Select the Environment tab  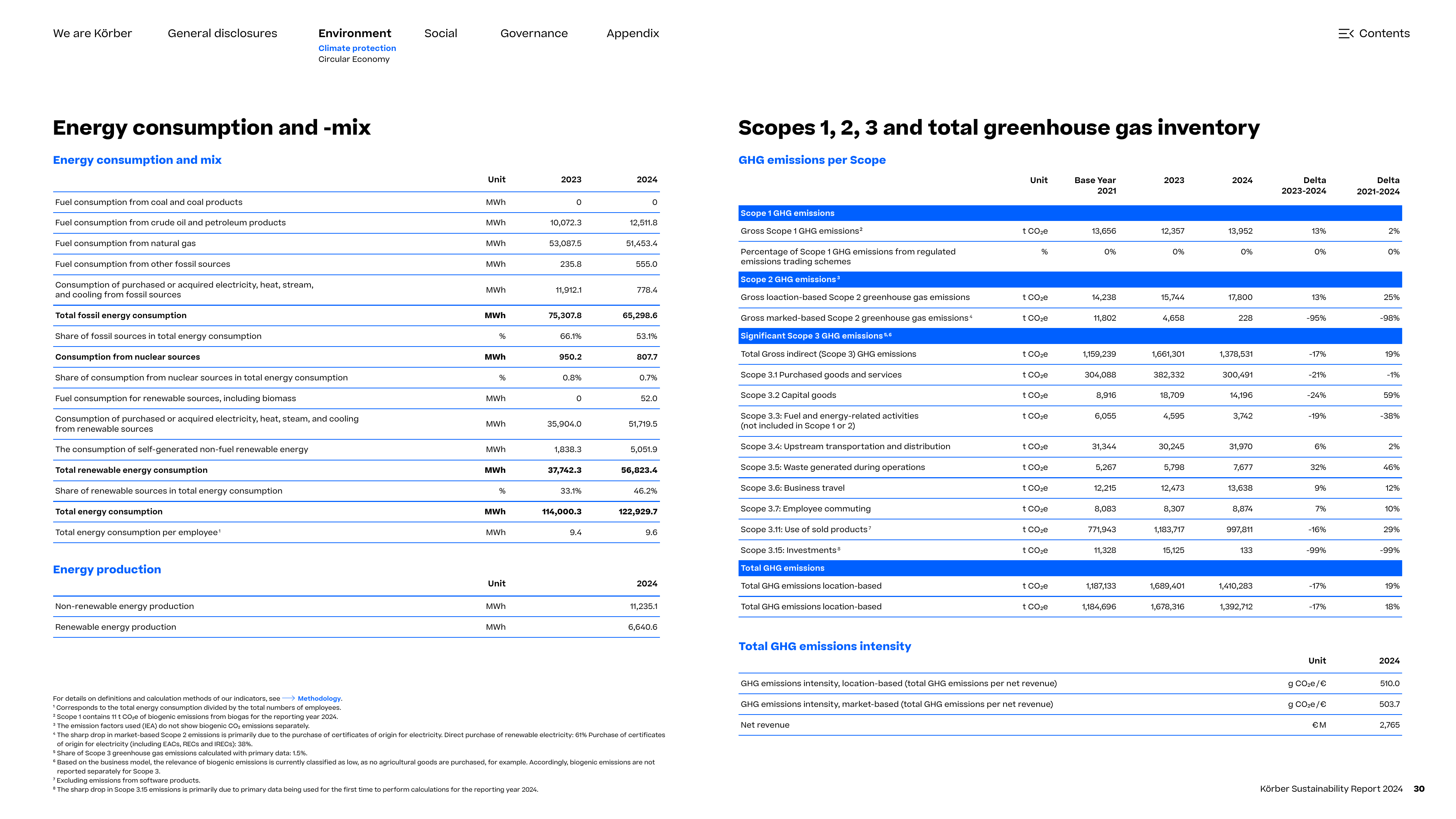point(355,33)
